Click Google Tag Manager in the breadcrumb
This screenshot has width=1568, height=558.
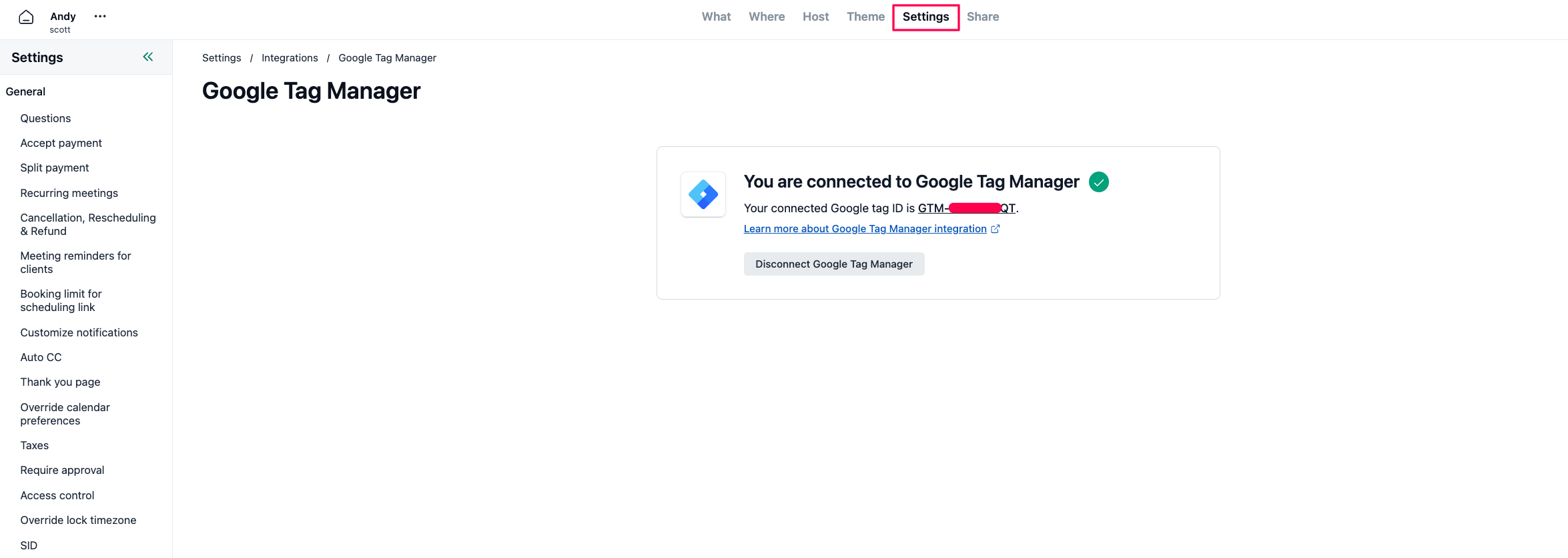click(387, 58)
